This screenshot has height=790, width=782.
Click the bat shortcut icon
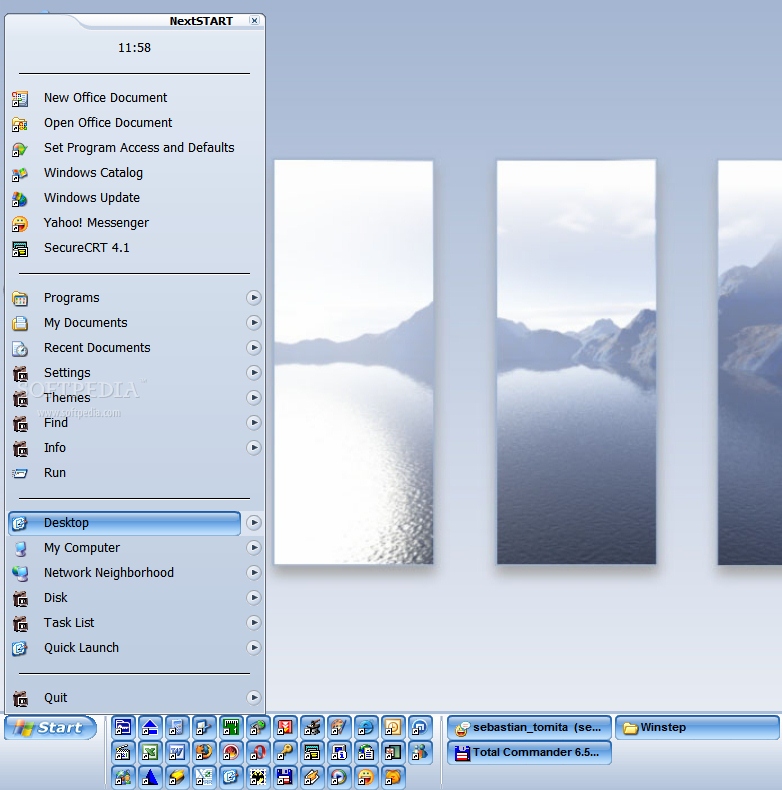(x=258, y=777)
